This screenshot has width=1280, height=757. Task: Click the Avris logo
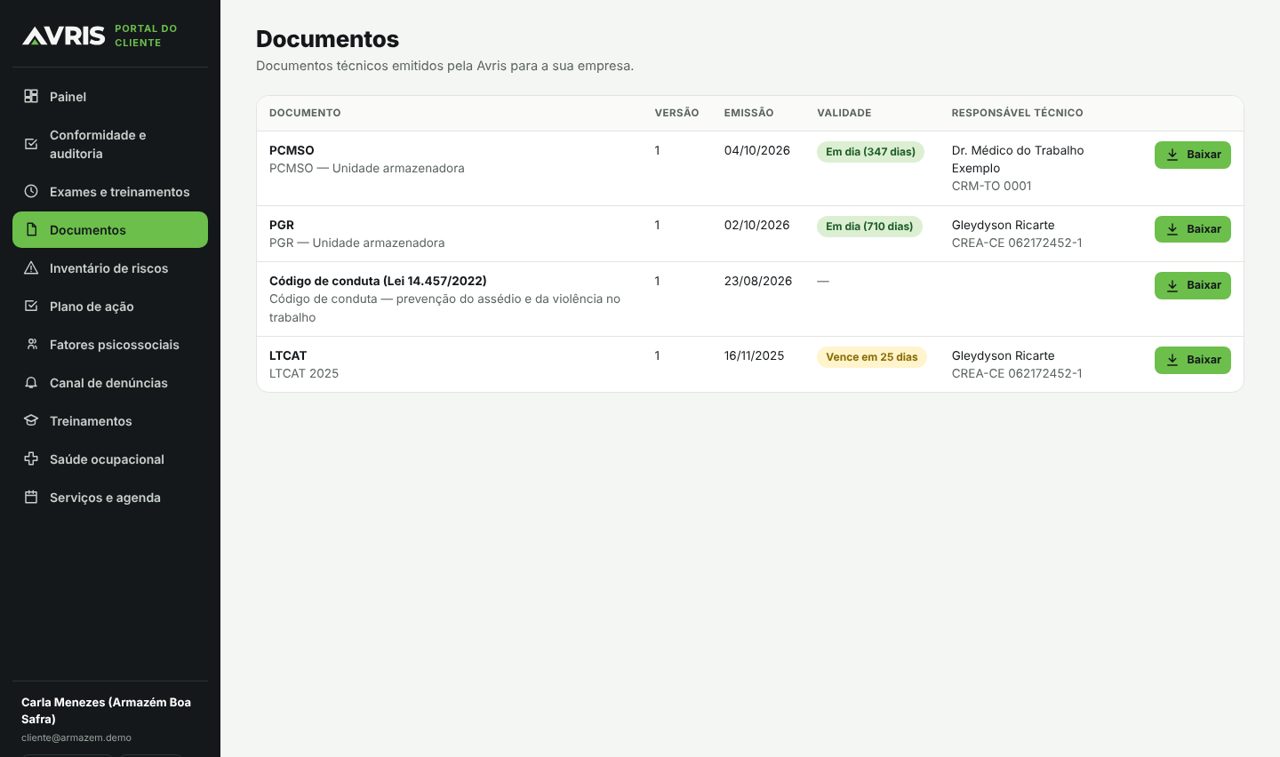(64, 36)
